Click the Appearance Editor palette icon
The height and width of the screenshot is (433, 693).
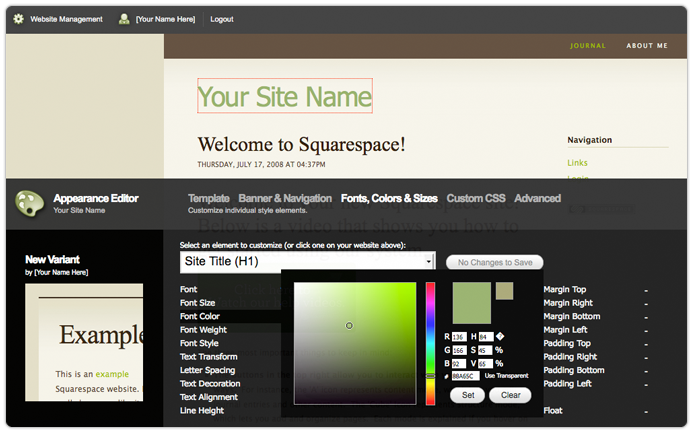click(x=30, y=203)
